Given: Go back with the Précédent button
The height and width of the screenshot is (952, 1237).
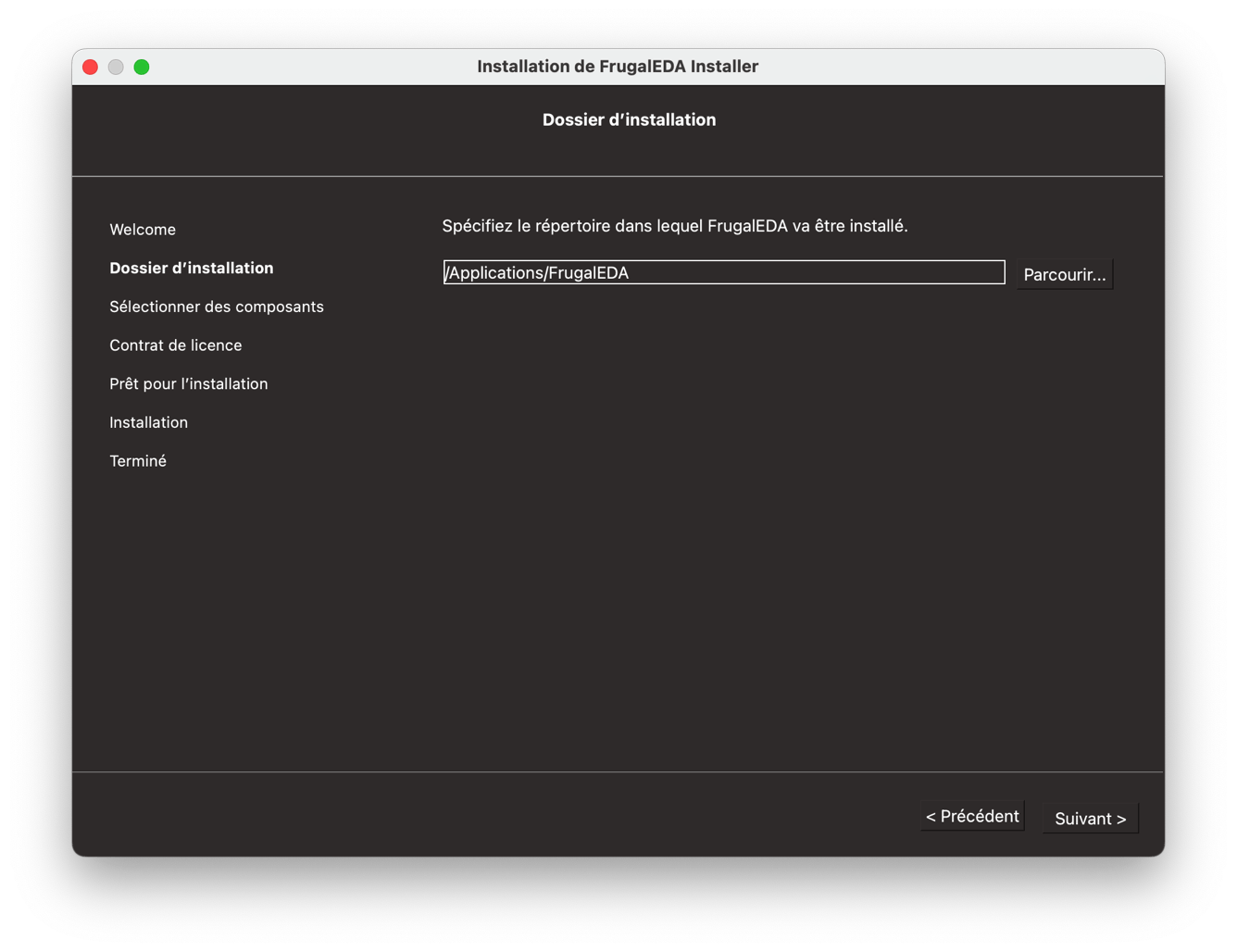Looking at the screenshot, I should [972, 817].
